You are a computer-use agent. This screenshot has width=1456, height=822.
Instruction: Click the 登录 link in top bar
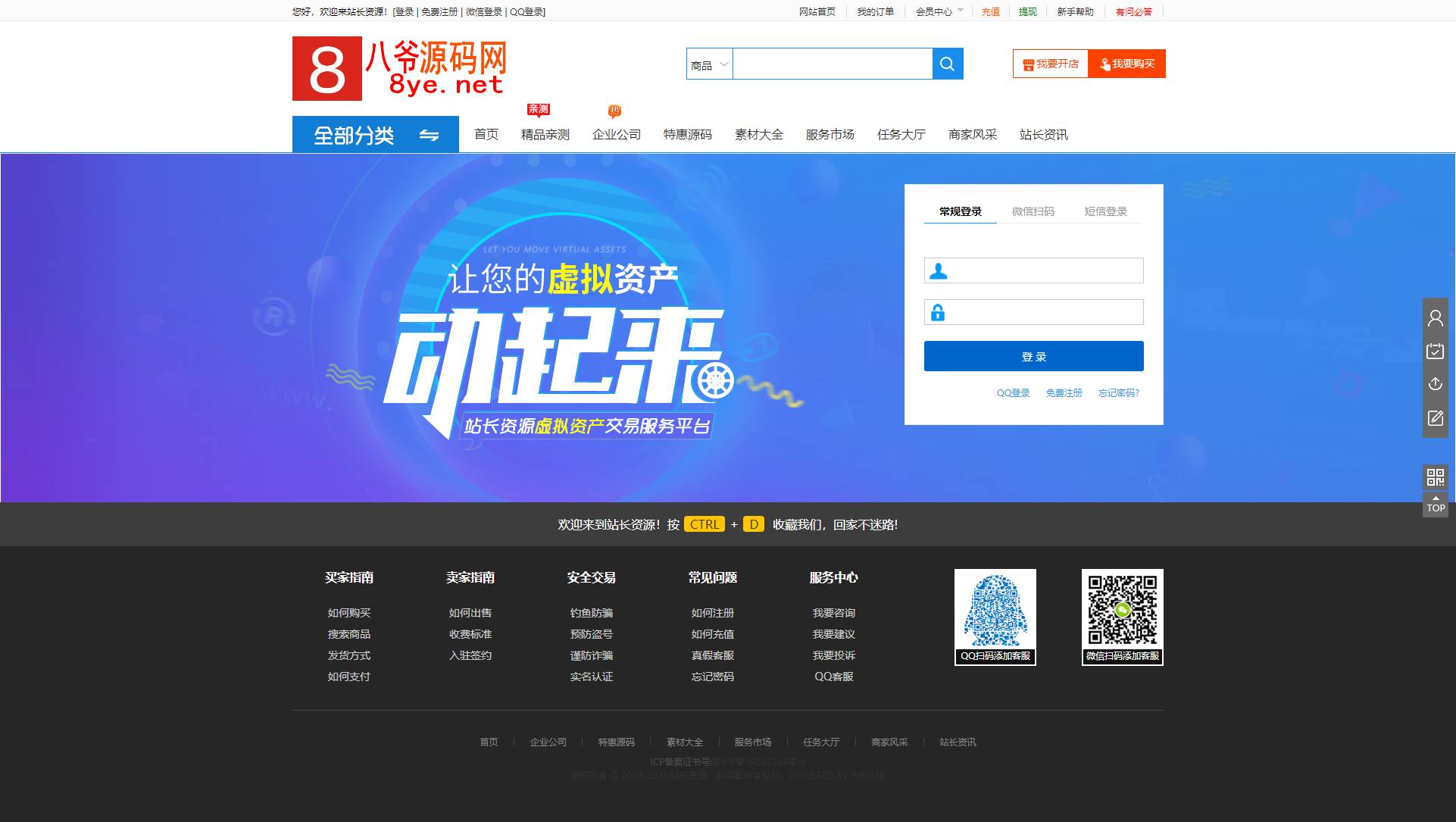click(x=404, y=12)
